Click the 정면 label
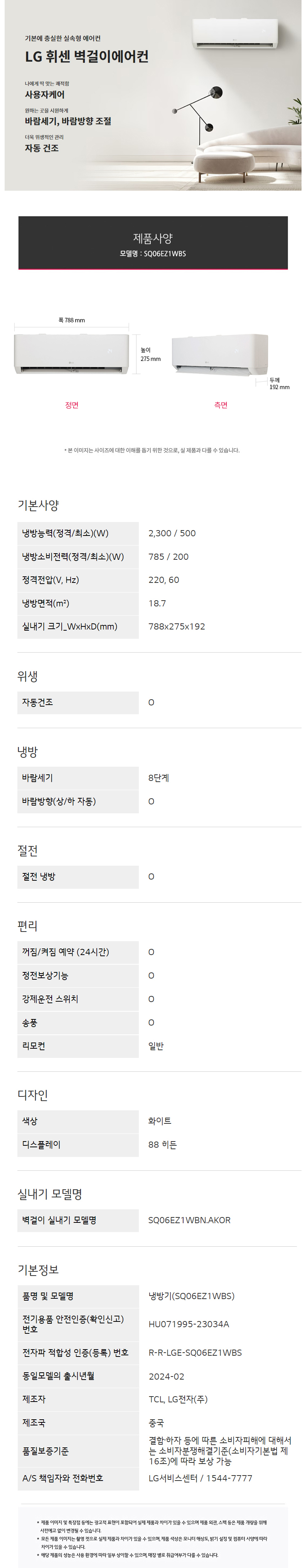This screenshot has height=1568, width=305. click(x=72, y=405)
